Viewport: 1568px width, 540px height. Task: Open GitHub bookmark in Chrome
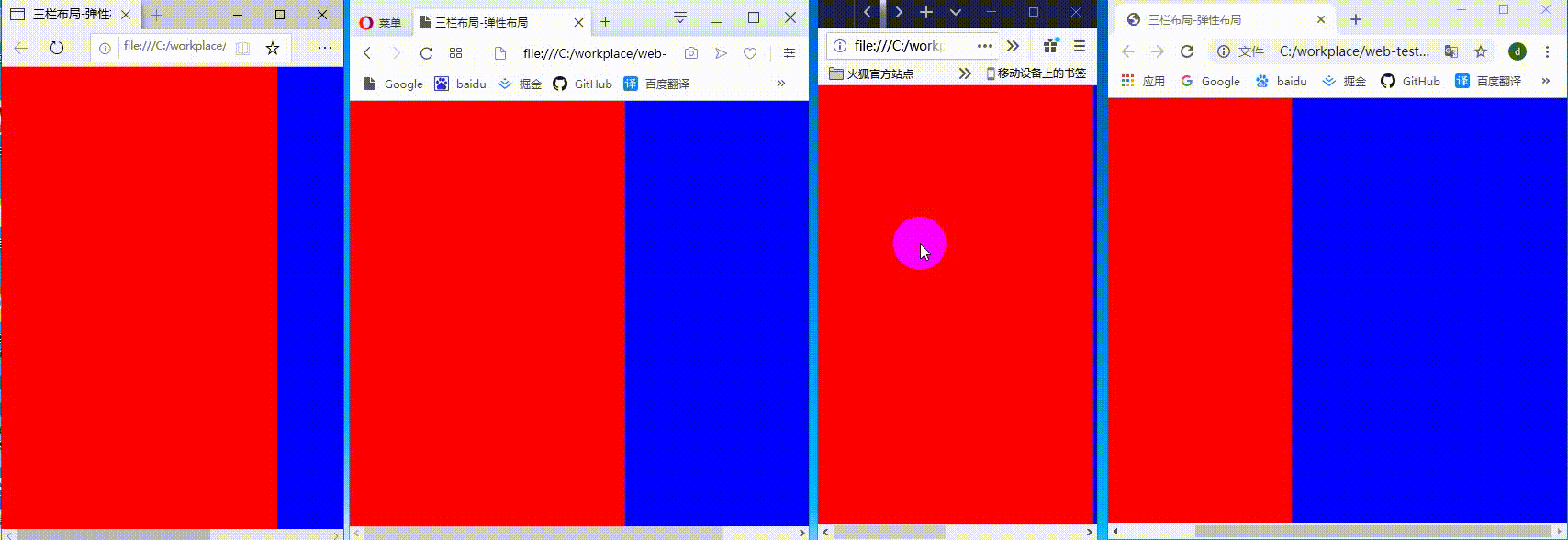point(1410,81)
